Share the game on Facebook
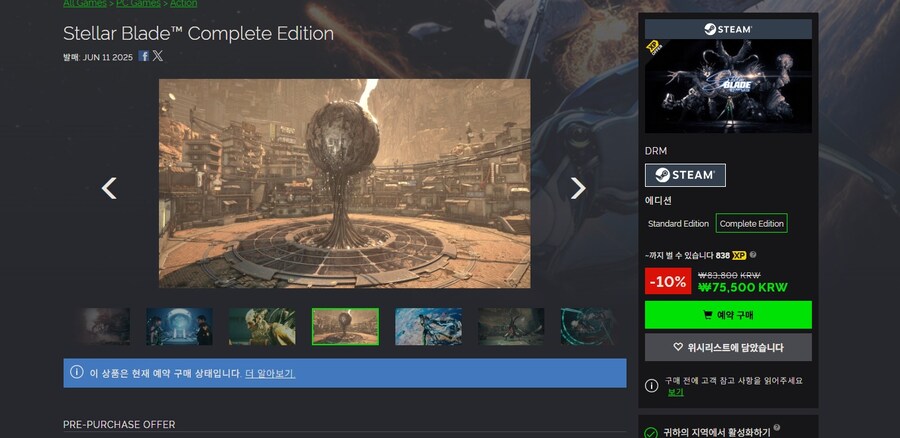The height and width of the screenshot is (438, 900). point(143,56)
